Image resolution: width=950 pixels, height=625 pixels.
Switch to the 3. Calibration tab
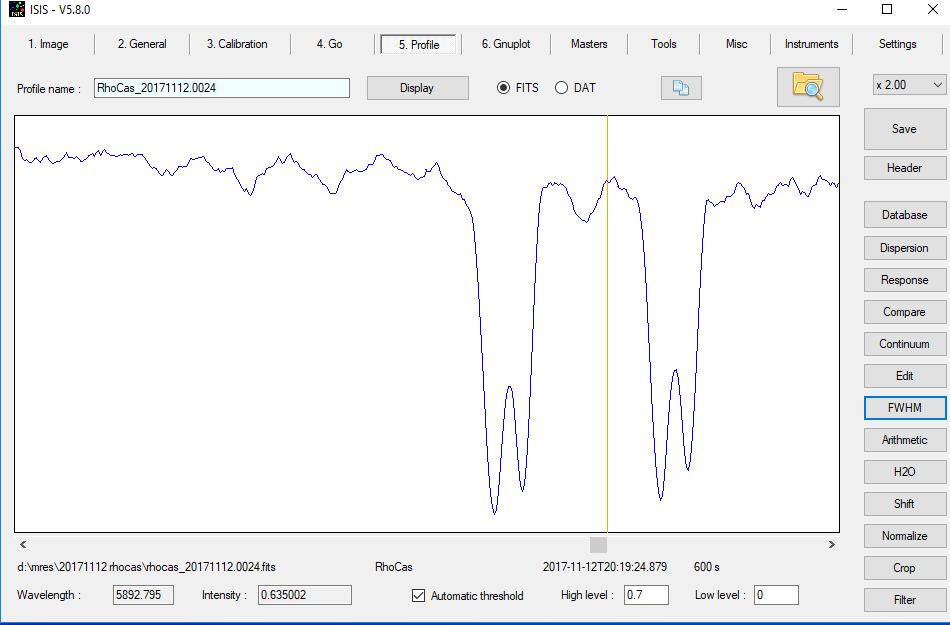coord(237,44)
